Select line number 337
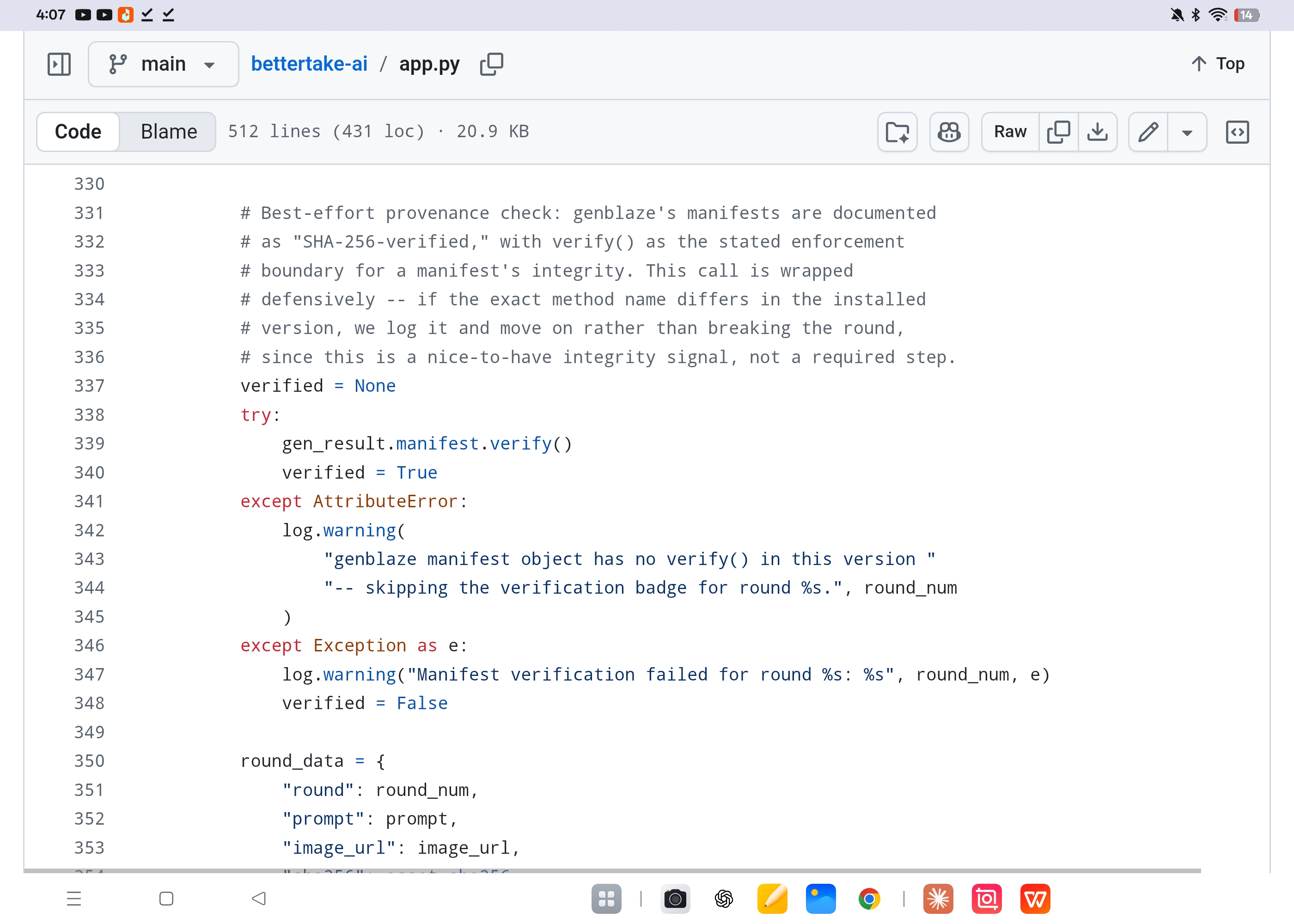 [x=89, y=386]
